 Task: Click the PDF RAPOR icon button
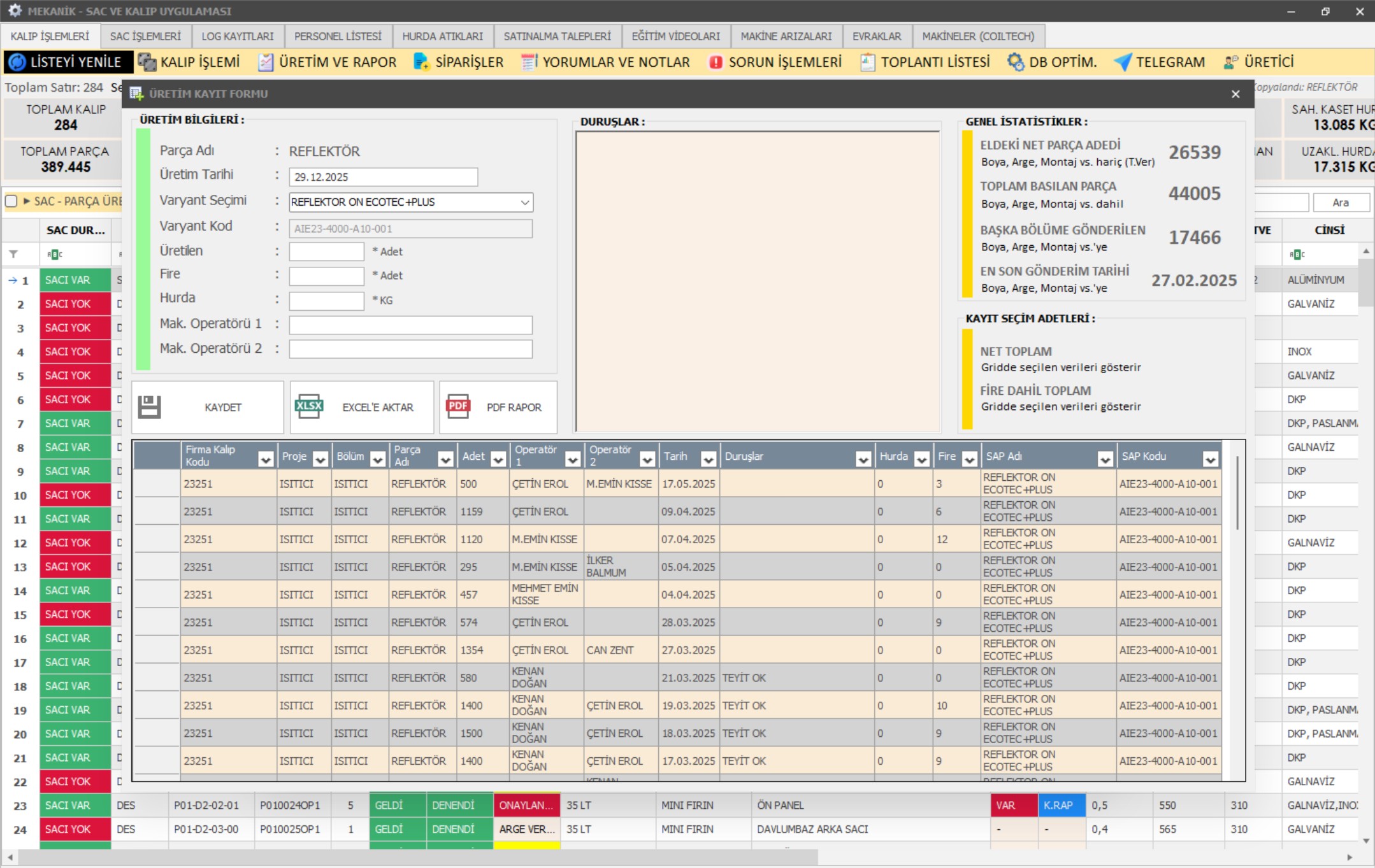(458, 406)
